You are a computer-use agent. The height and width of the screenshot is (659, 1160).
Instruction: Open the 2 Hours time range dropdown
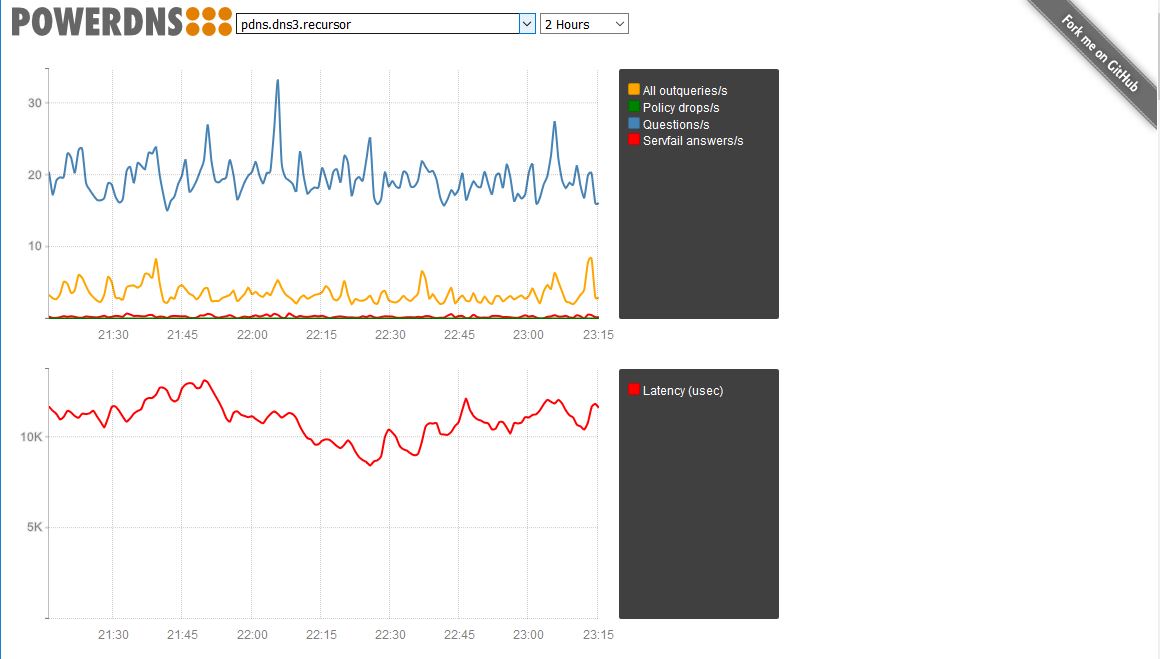click(x=583, y=23)
